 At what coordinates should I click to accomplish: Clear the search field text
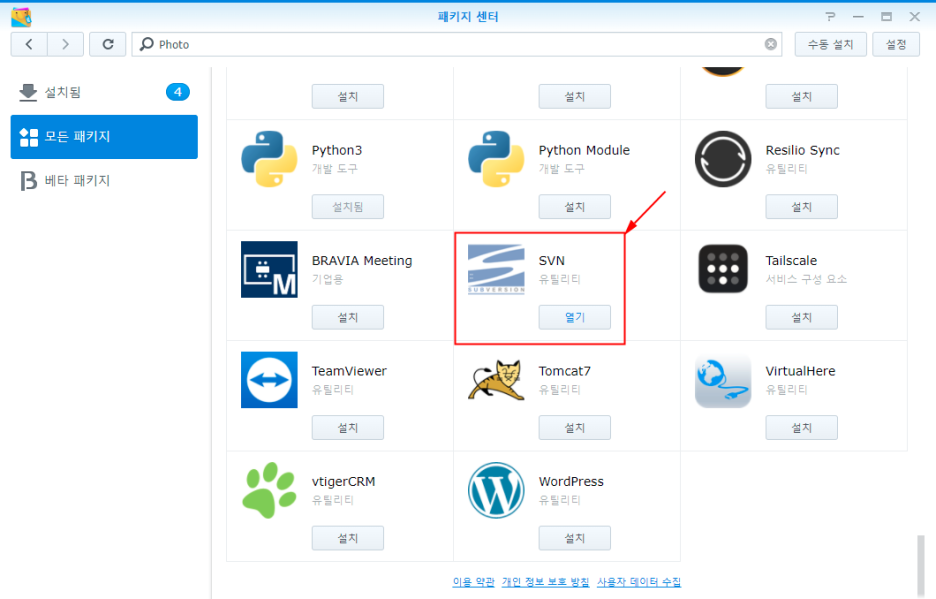[771, 44]
